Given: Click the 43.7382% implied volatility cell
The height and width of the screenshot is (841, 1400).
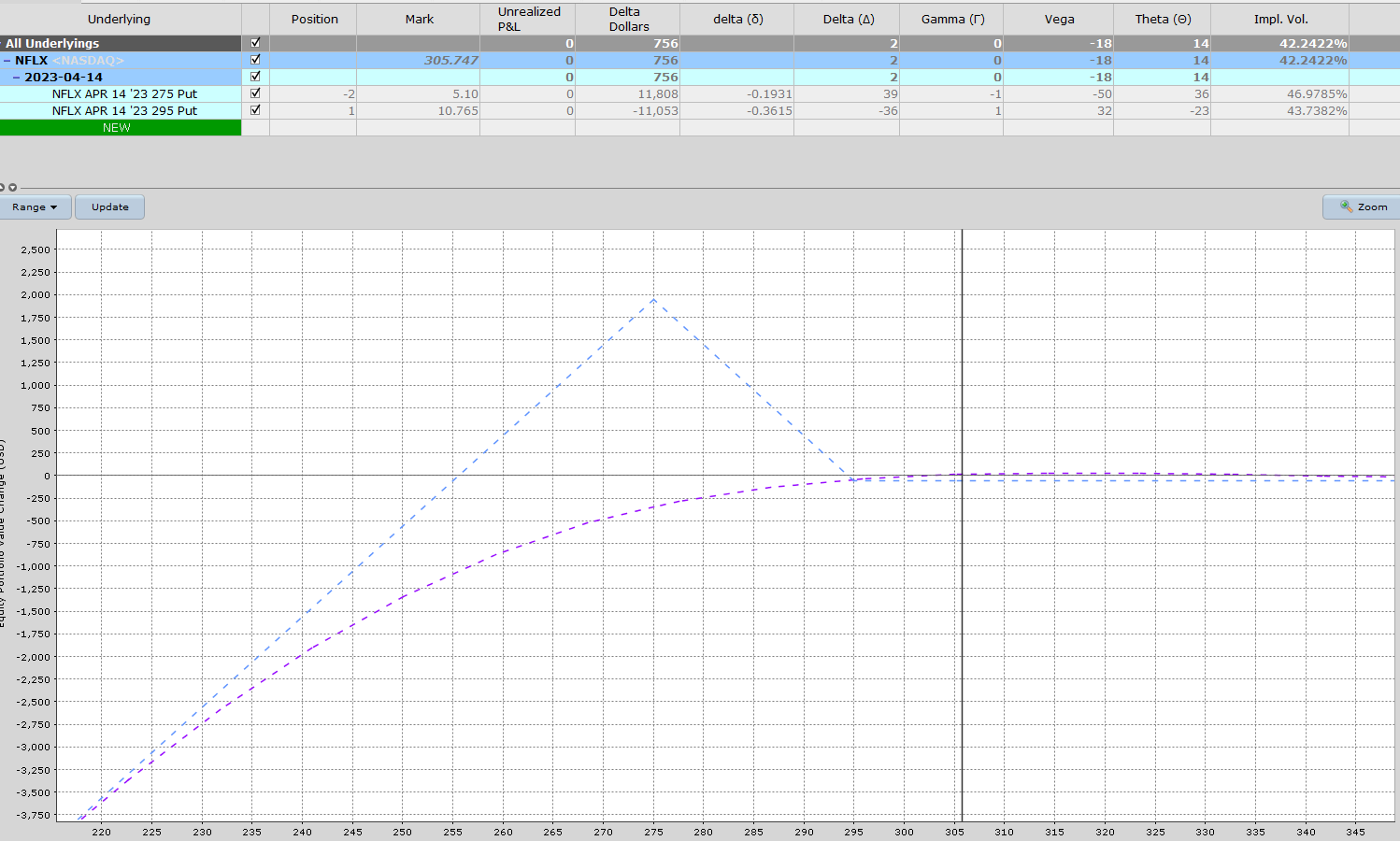Looking at the screenshot, I should tap(1280, 110).
